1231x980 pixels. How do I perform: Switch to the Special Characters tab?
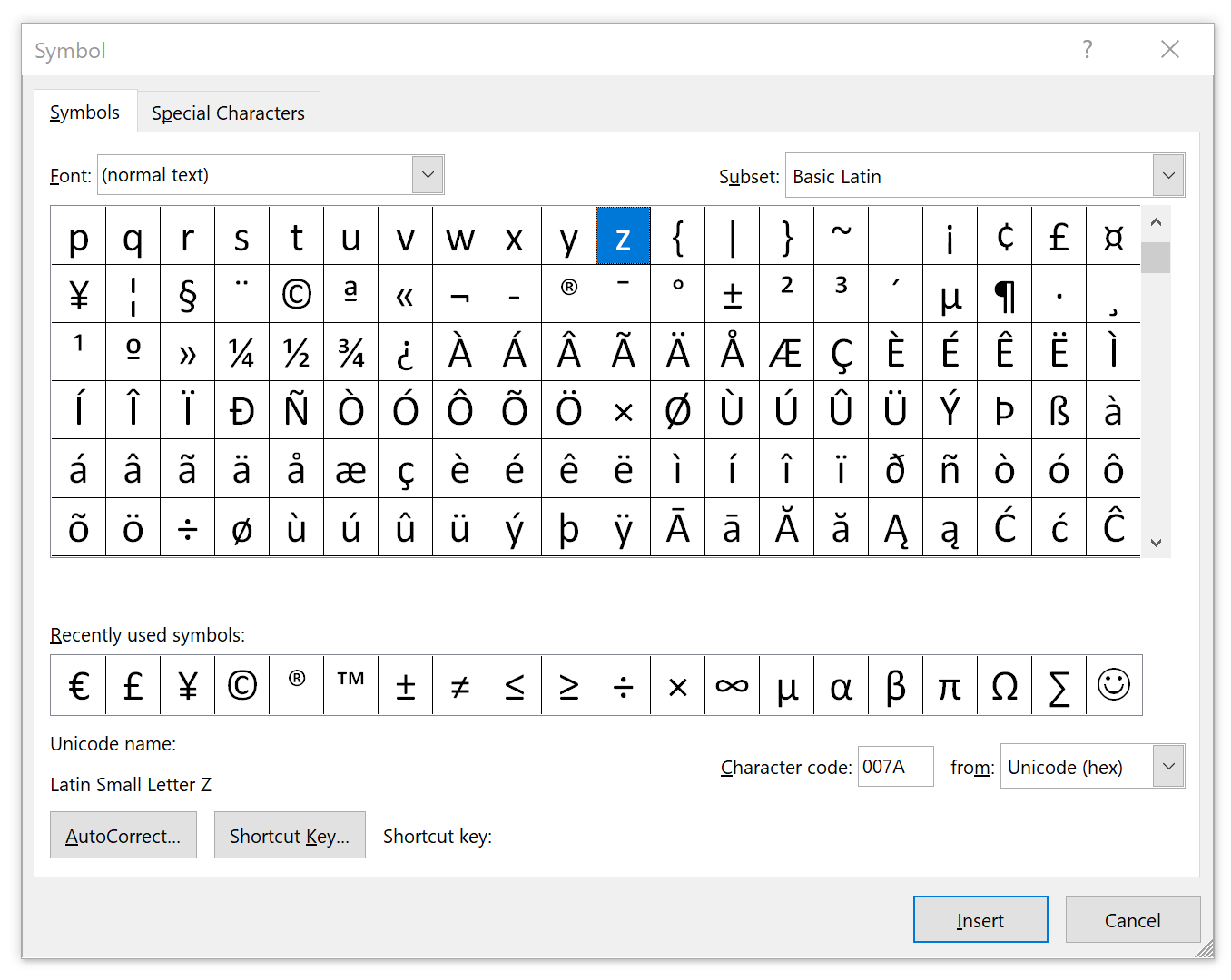228,113
